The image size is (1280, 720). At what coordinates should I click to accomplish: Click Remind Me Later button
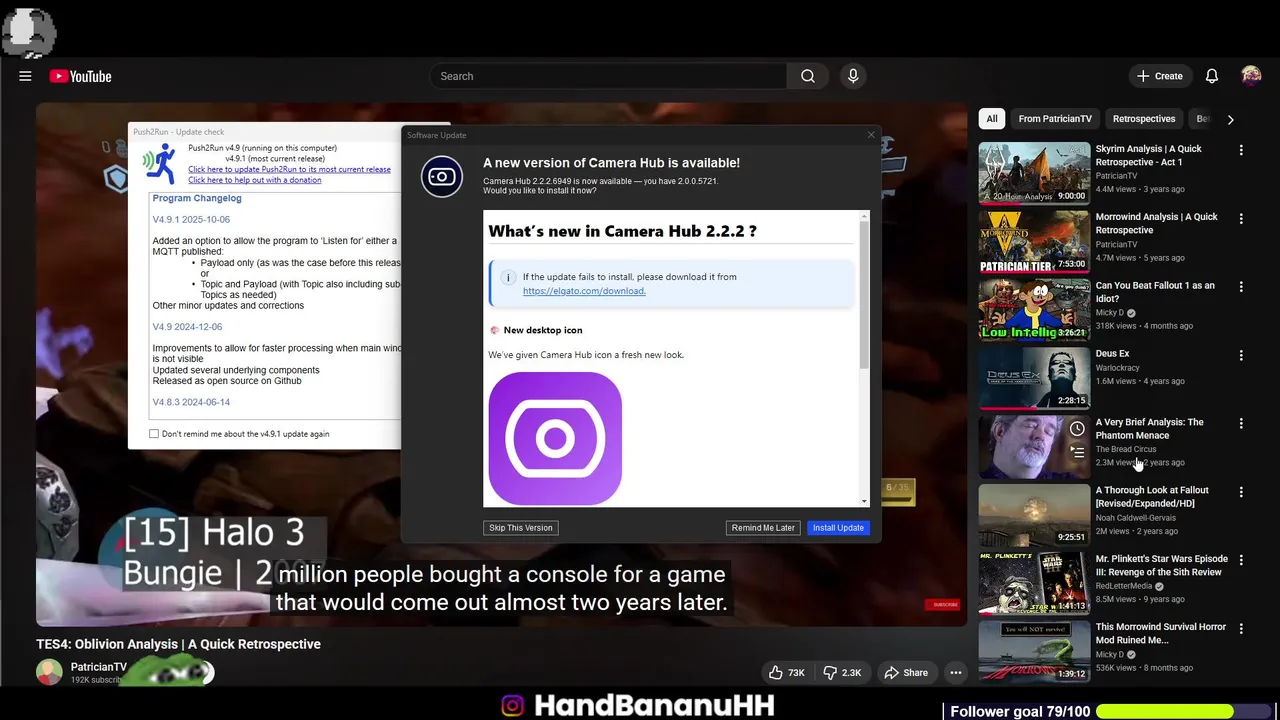coord(763,528)
